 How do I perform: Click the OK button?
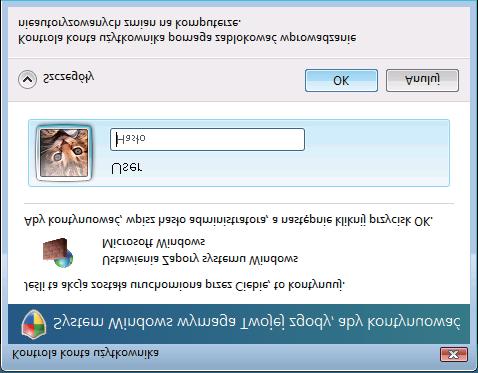click(x=341, y=81)
